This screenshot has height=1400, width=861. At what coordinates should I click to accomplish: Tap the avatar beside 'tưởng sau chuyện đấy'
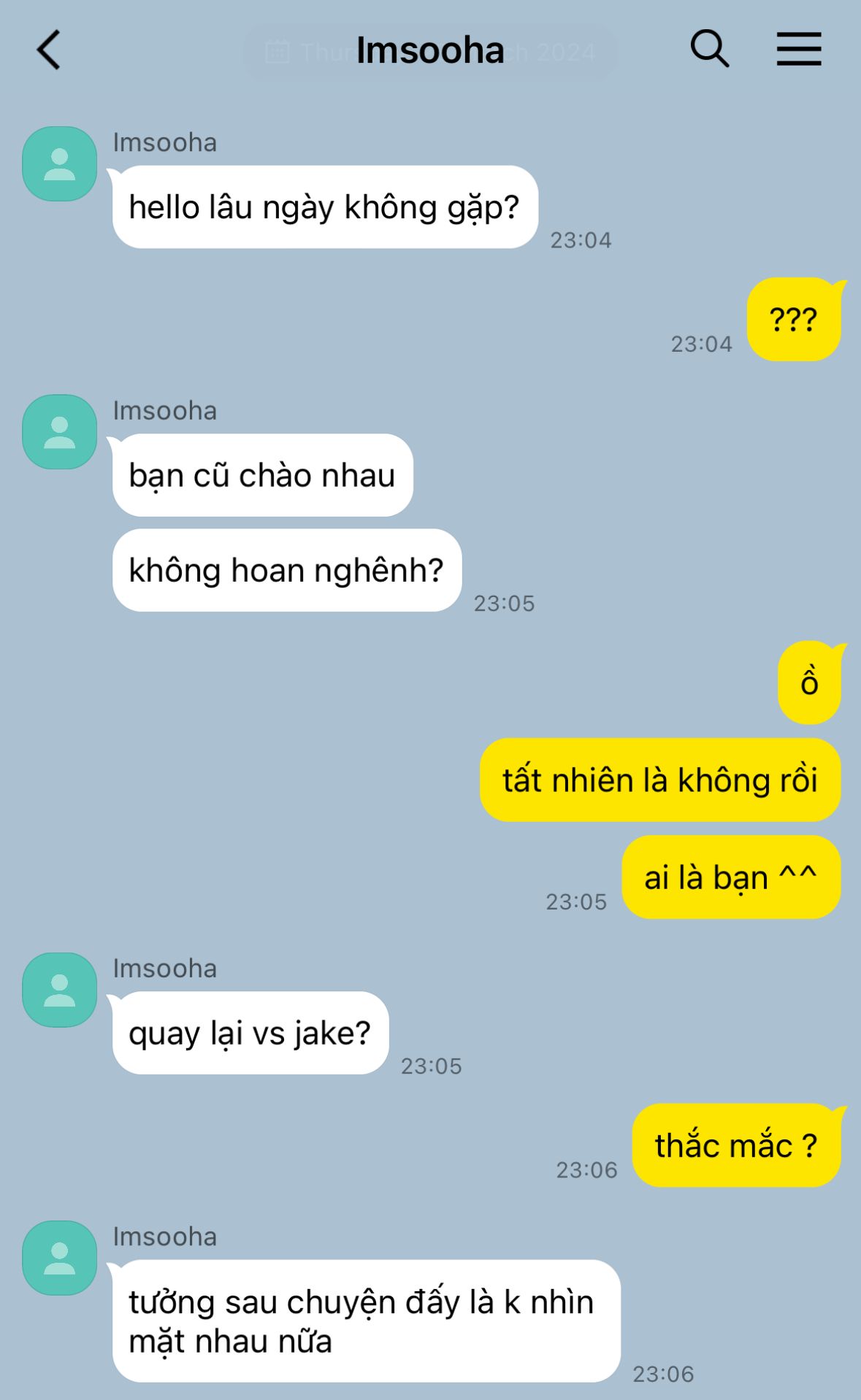coord(60,1258)
